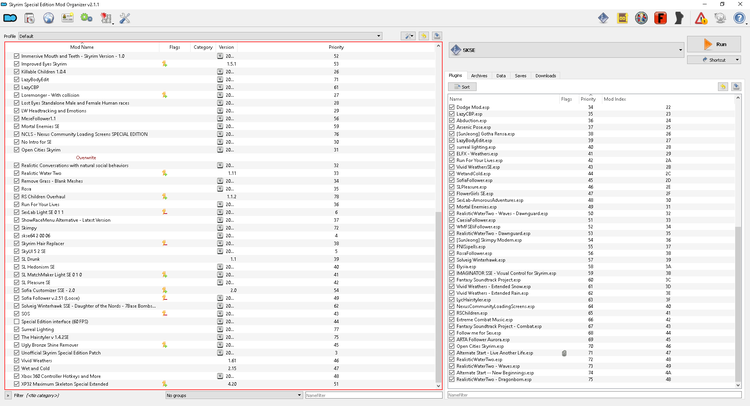Select the Overwrite row in mod list
Screen dimensions: 750x406
221,157
